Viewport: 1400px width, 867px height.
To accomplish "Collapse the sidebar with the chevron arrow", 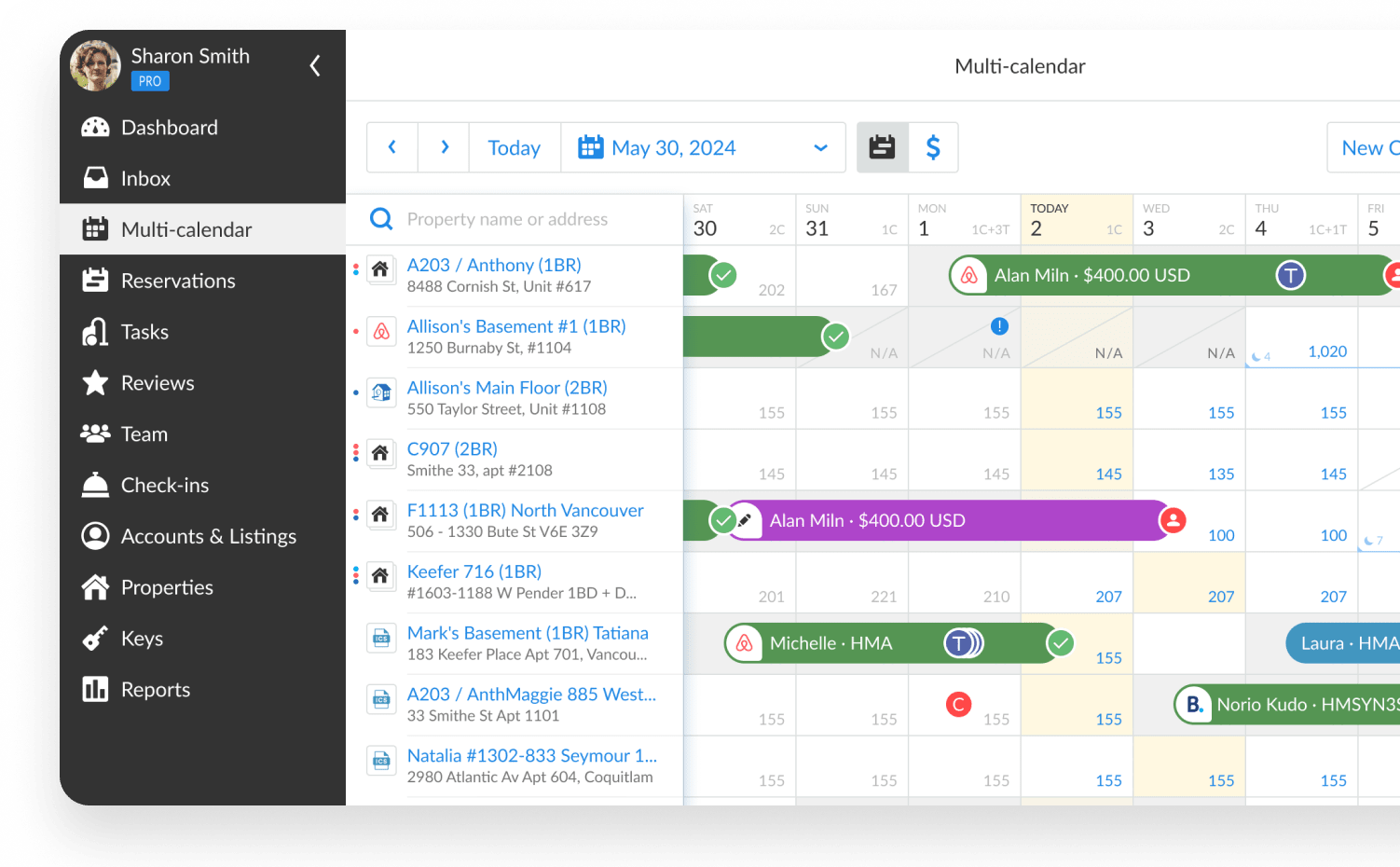I will 314,65.
